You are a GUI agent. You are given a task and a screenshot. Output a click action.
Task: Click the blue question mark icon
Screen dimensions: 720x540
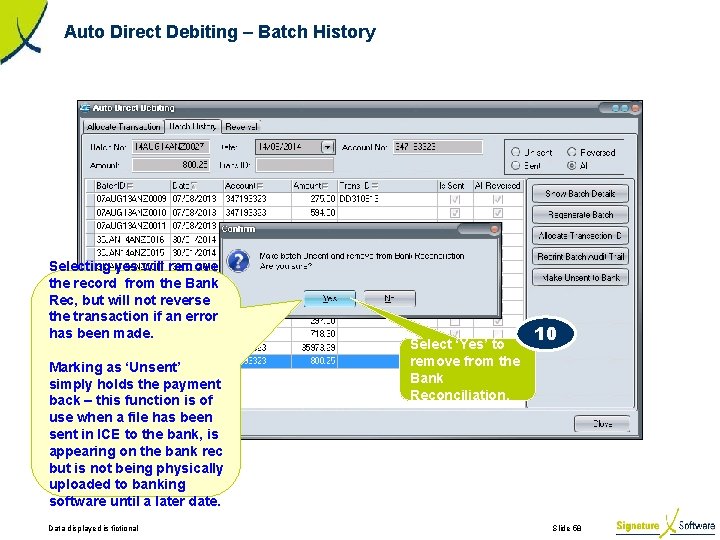click(239, 261)
